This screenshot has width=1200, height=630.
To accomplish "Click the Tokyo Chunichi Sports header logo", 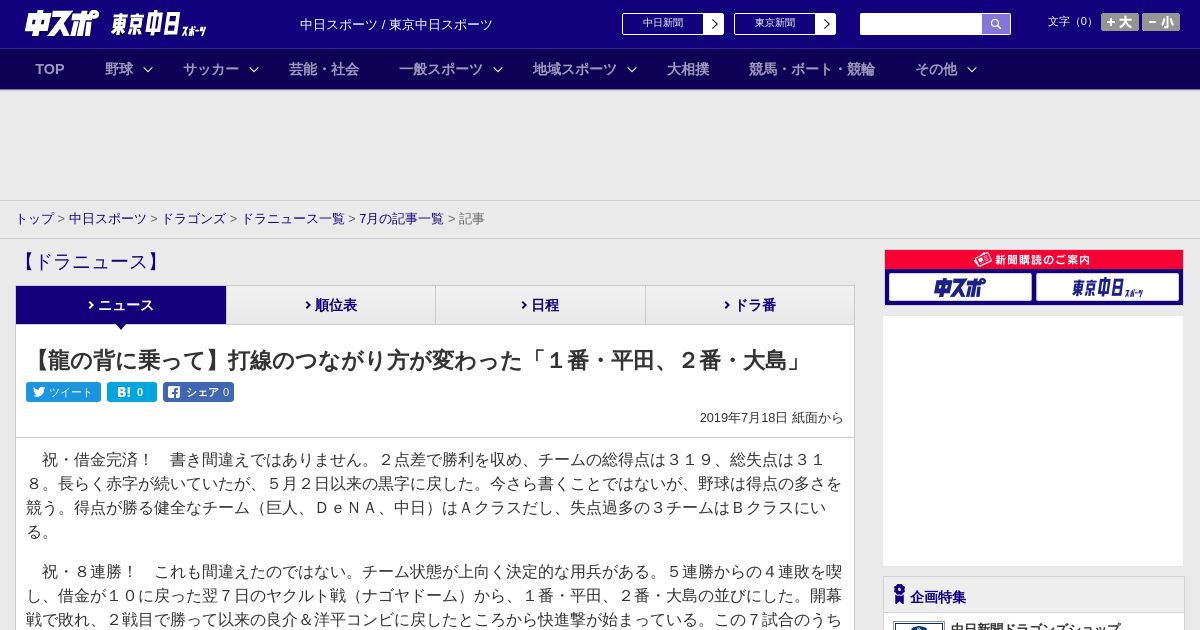I will coord(159,24).
